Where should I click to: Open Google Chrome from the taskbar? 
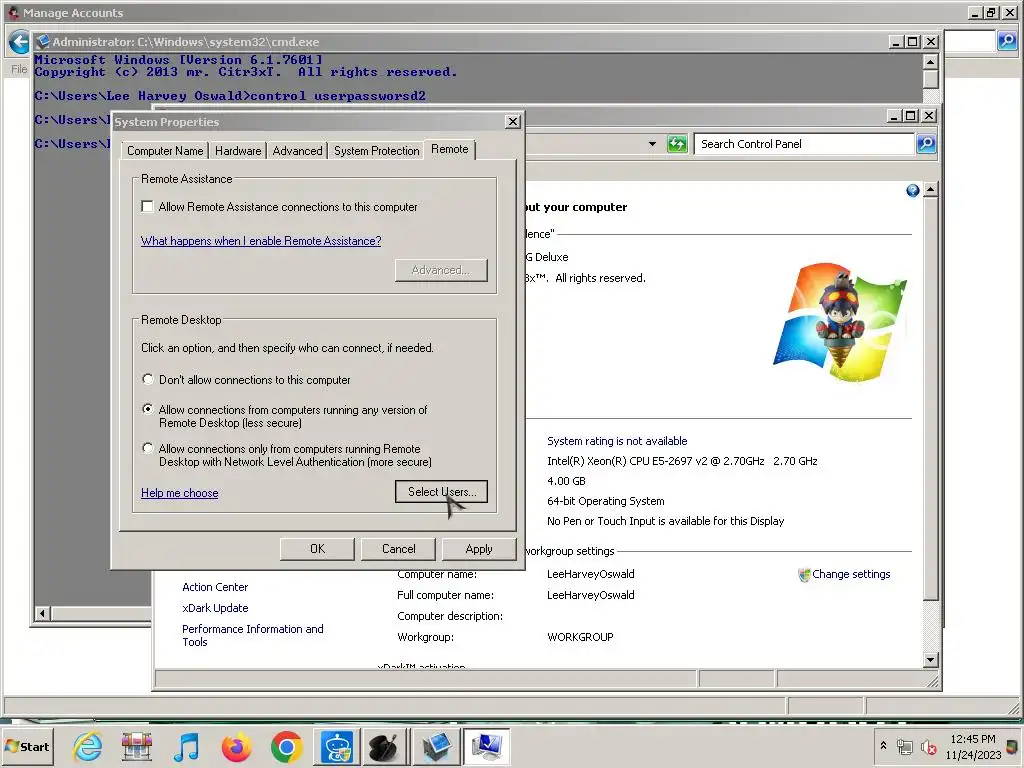click(286, 747)
